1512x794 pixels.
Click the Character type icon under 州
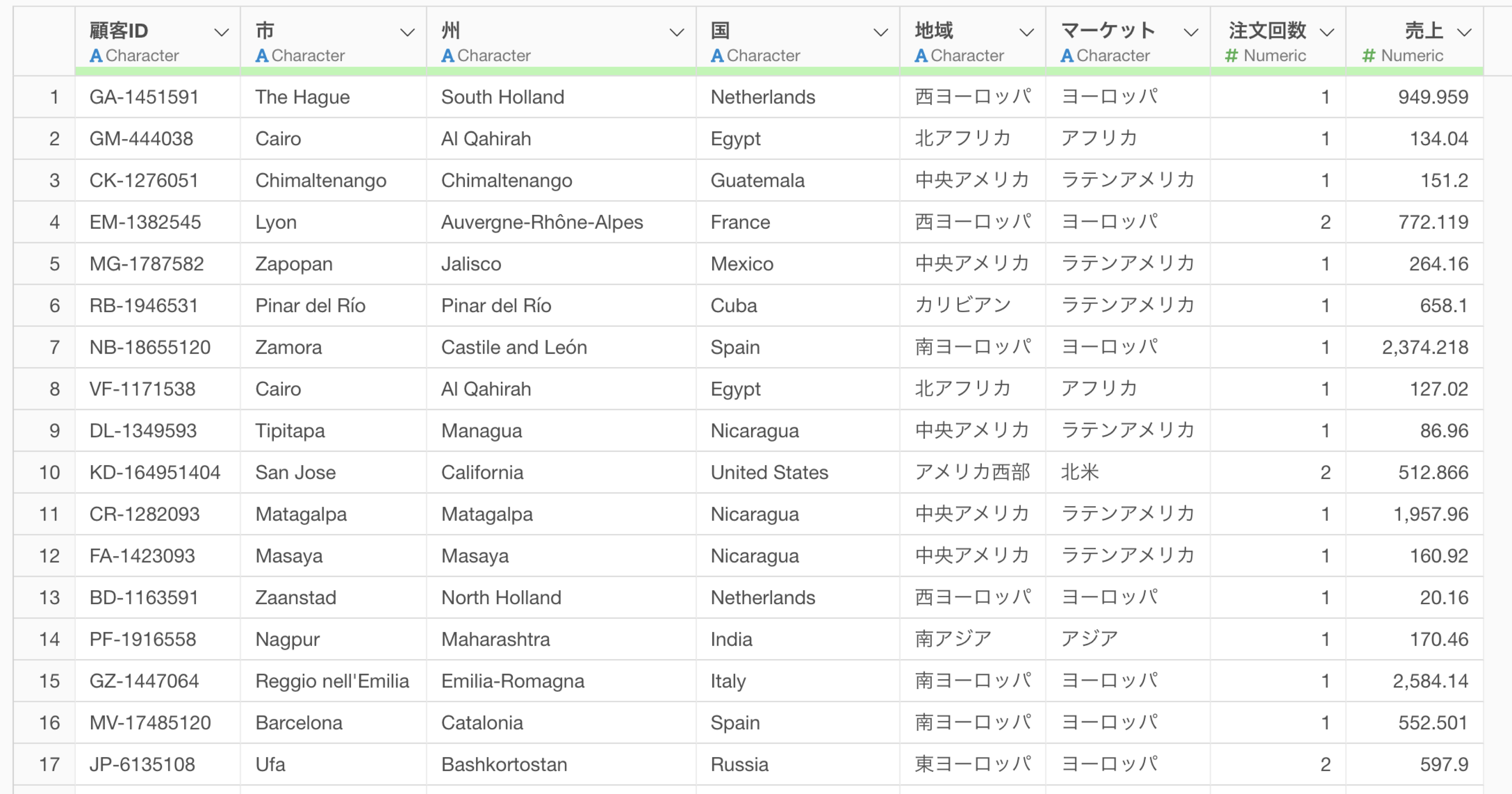tap(448, 56)
